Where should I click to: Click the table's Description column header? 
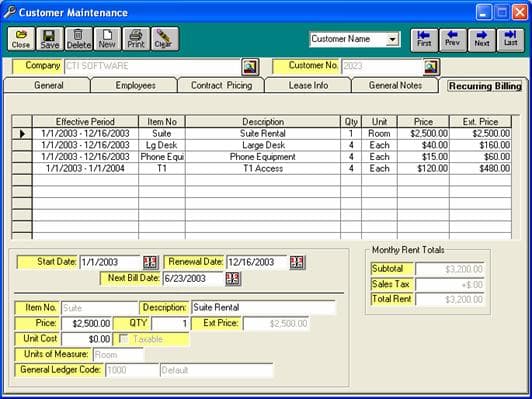tap(263, 121)
